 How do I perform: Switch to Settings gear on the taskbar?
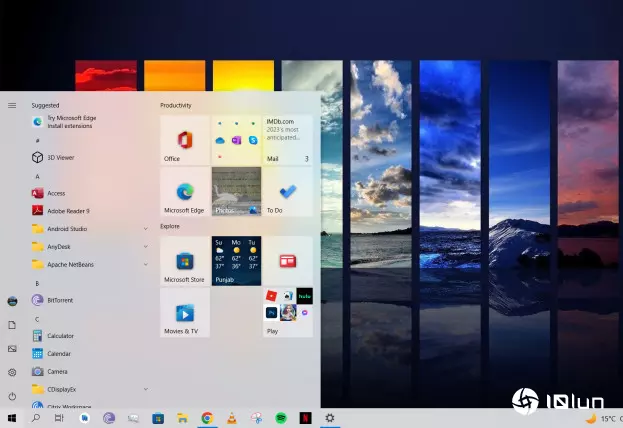pos(330,418)
